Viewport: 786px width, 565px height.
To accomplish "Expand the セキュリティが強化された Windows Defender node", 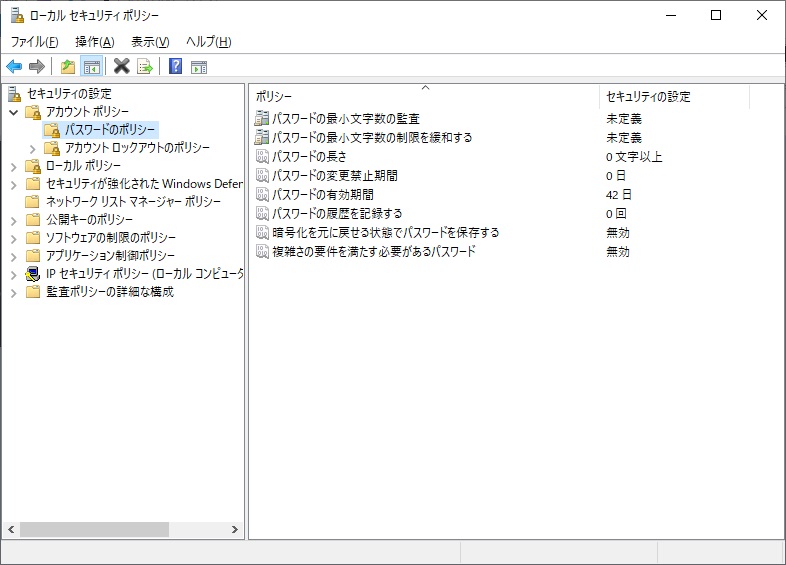I will point(14,185).
